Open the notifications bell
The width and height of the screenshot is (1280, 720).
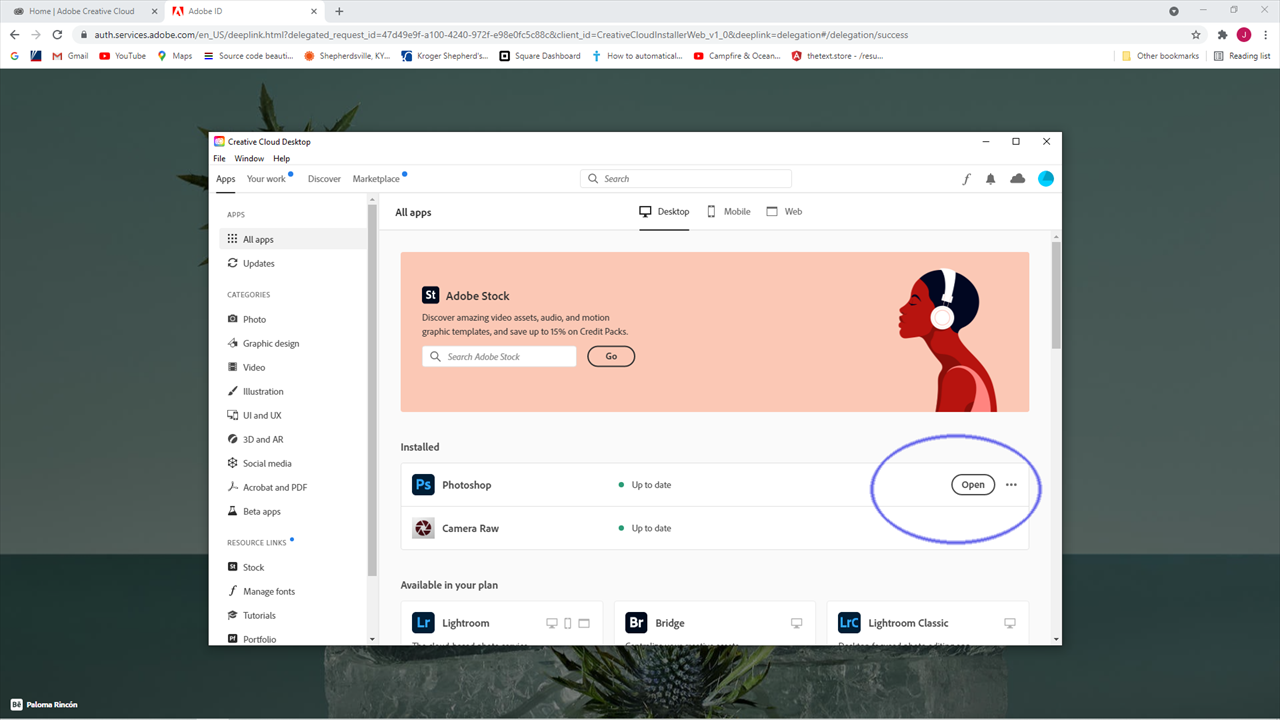coord(991,179)
